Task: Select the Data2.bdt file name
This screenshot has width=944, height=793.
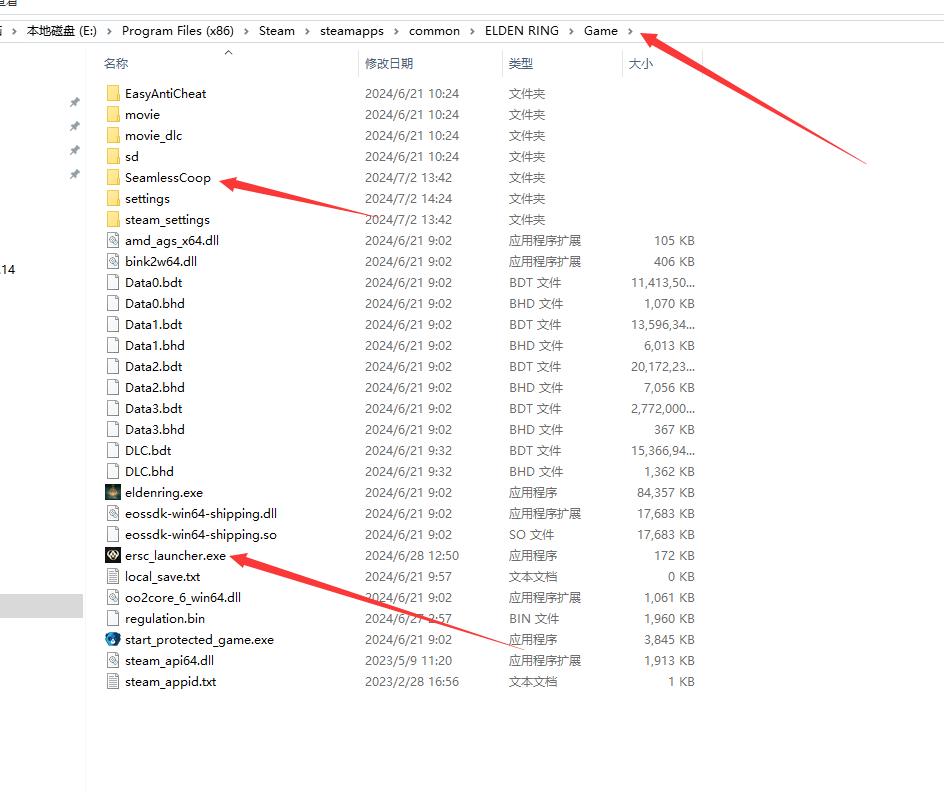Action: pyautogui.click(x=154, y=367)
